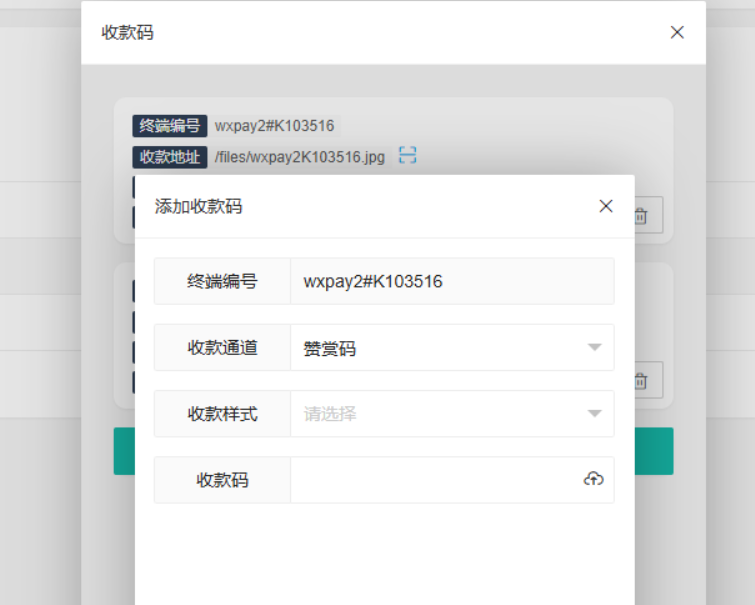
Task: Focus the 终端编号 input with wxpay2#K103516
Action: click(452, 282)
